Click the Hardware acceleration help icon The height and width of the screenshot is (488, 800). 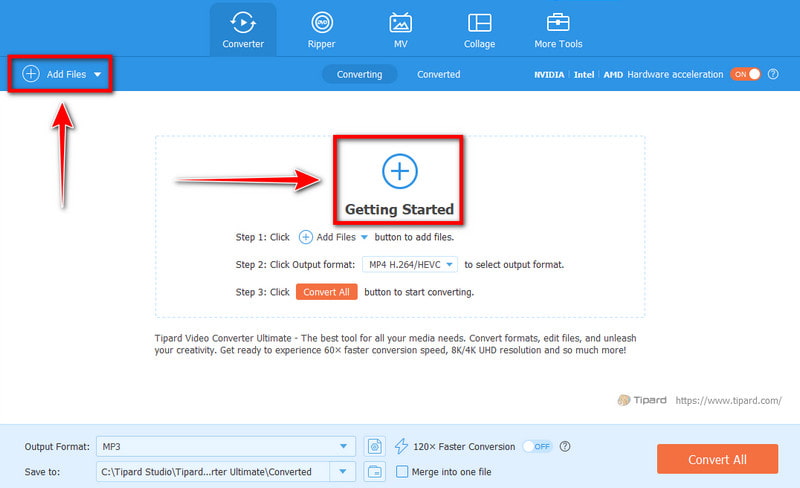[x=773, y=74]
